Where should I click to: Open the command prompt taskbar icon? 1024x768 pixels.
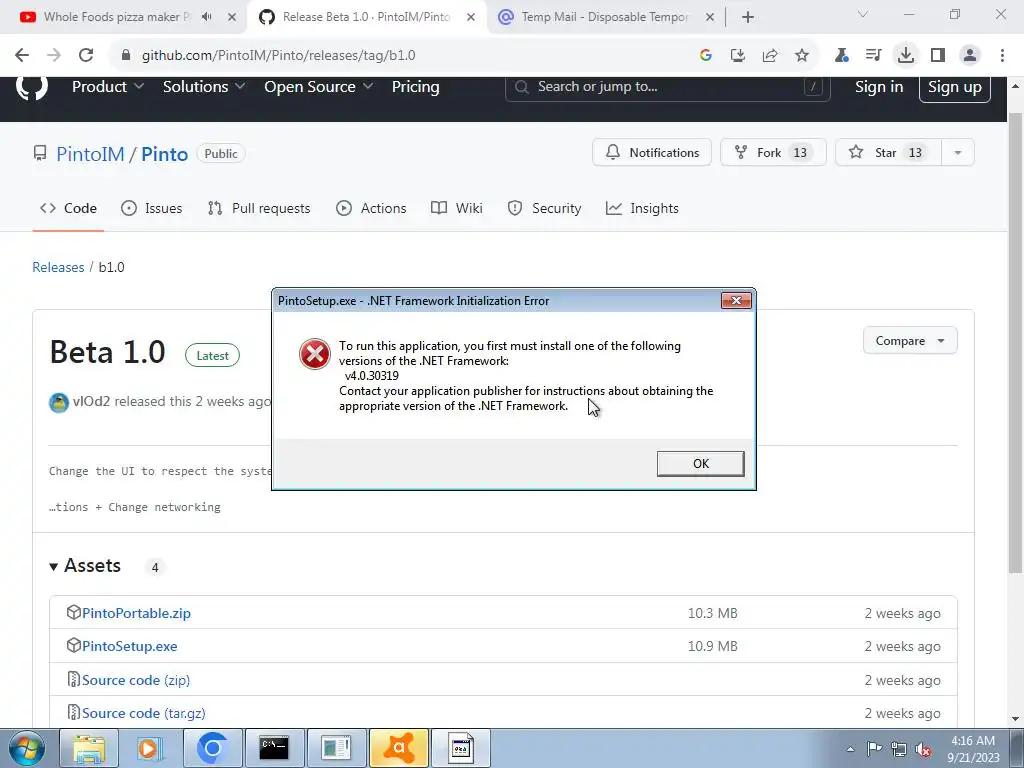274,748
